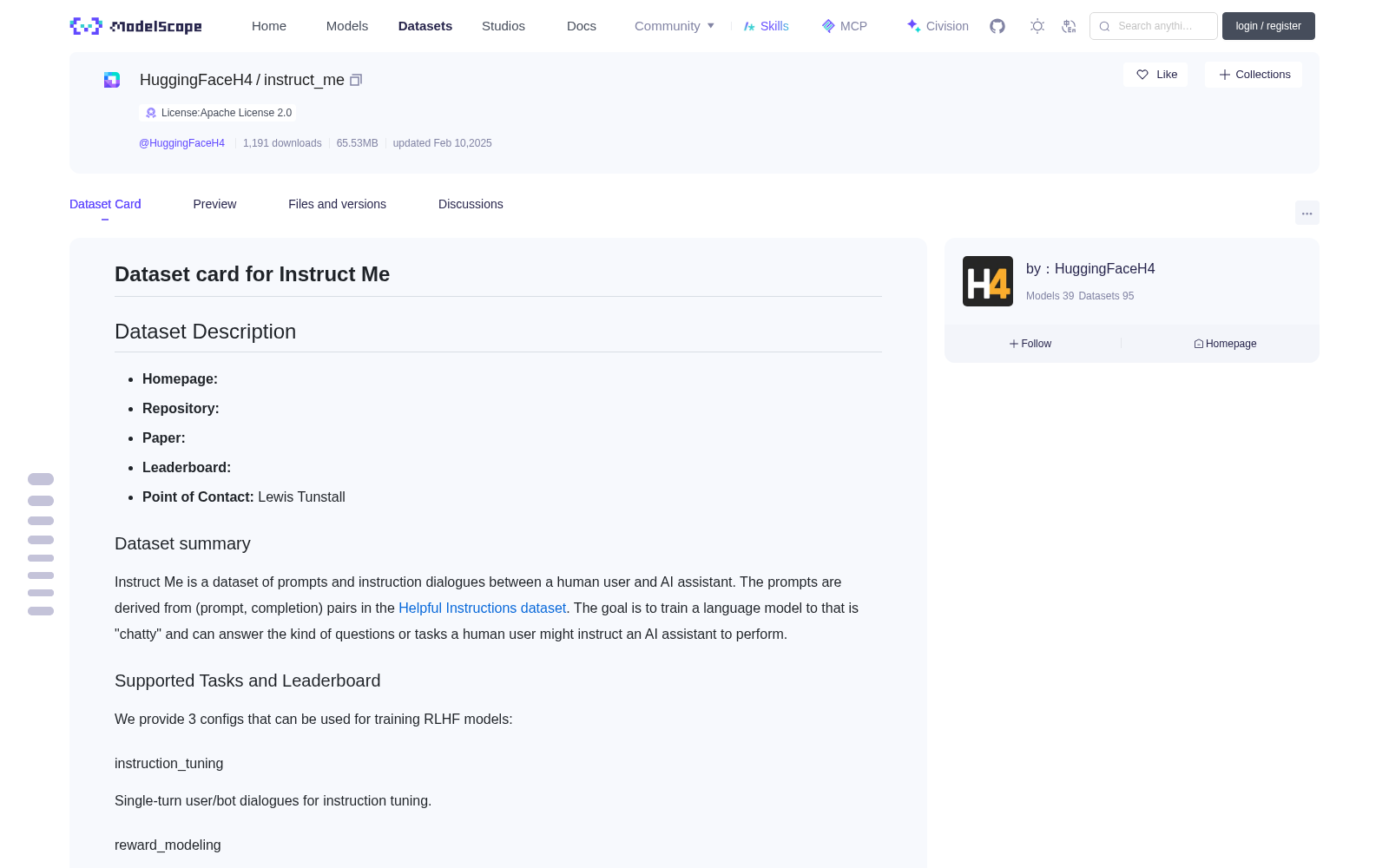Expand the Community dropdown
1389x868 pixels.
[675, 26]
